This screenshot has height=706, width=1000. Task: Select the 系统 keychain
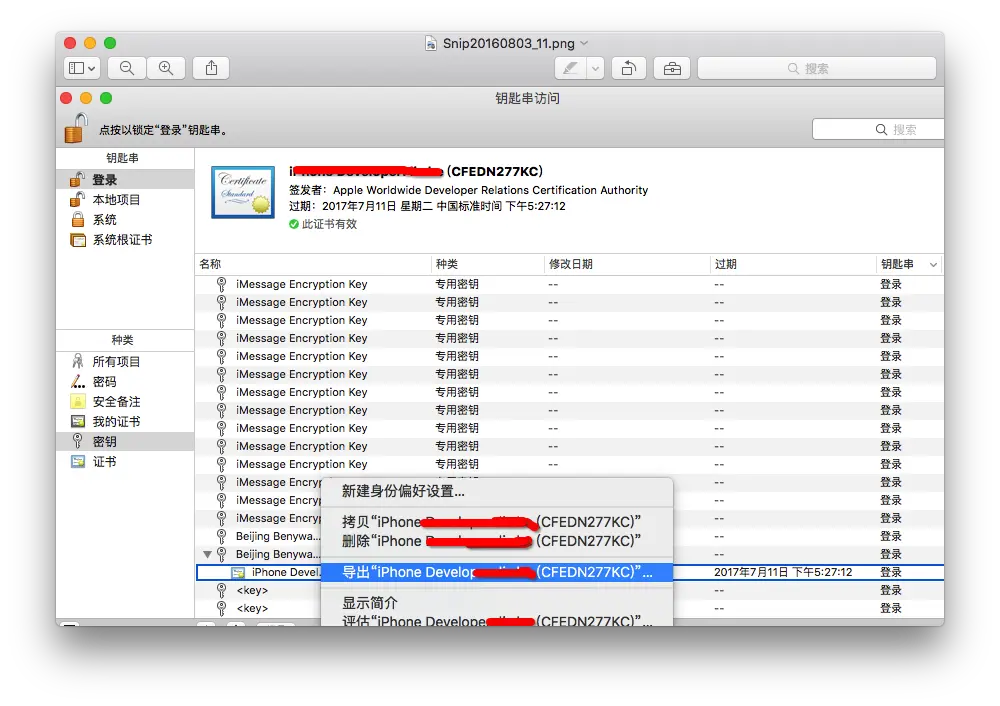(125, 219)
